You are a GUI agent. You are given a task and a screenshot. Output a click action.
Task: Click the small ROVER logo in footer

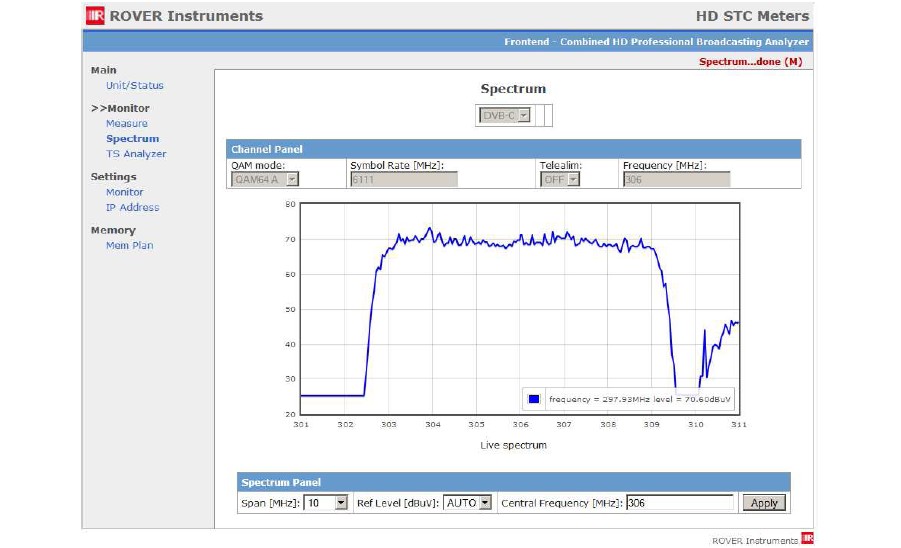click(x=807, y=538)
